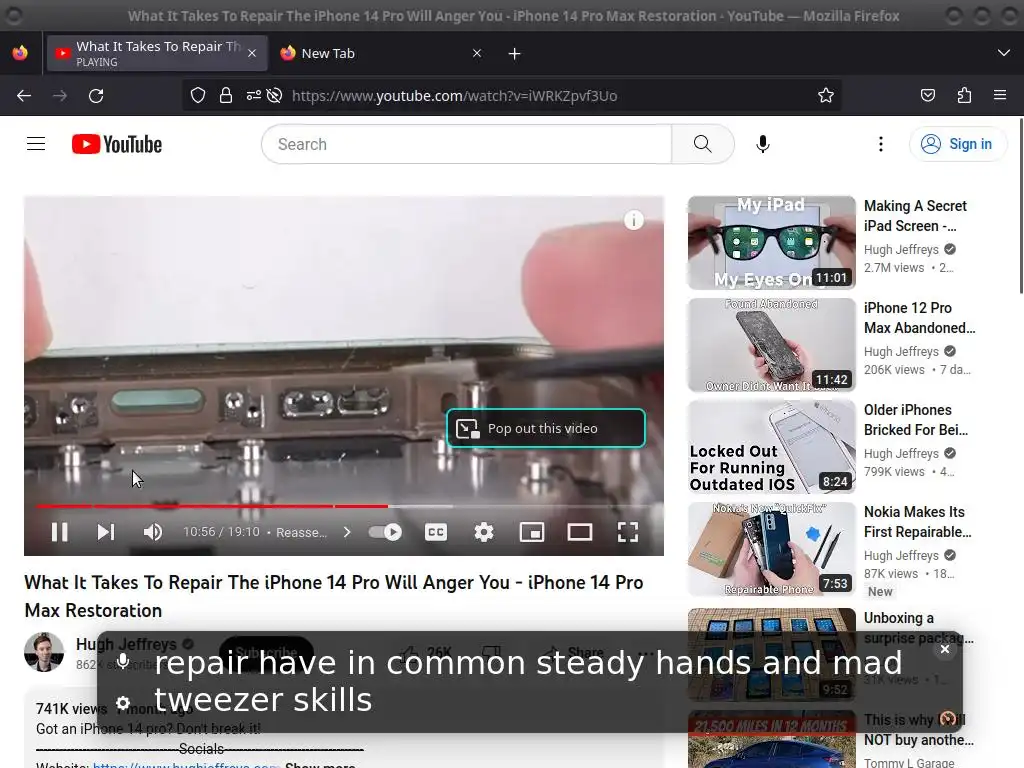View site security padlock info
Image resolution: width=1024 pixels, height=768 pixels.
[x=226, y=95]
